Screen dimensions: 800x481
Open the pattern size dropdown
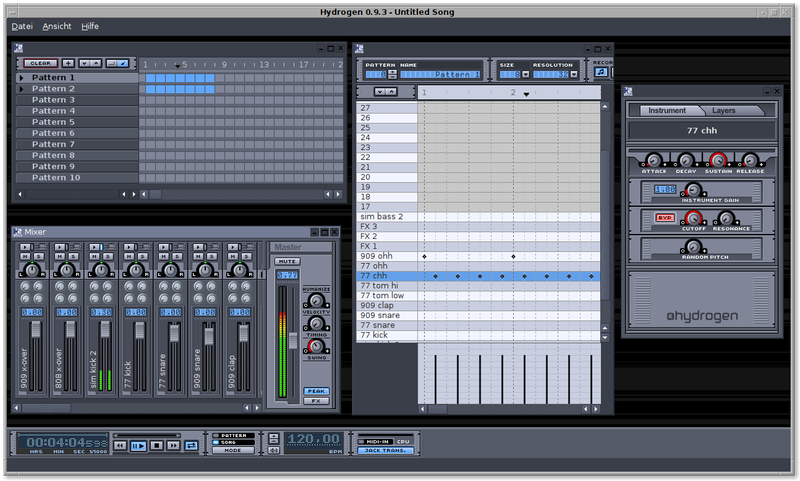(525, 74)
